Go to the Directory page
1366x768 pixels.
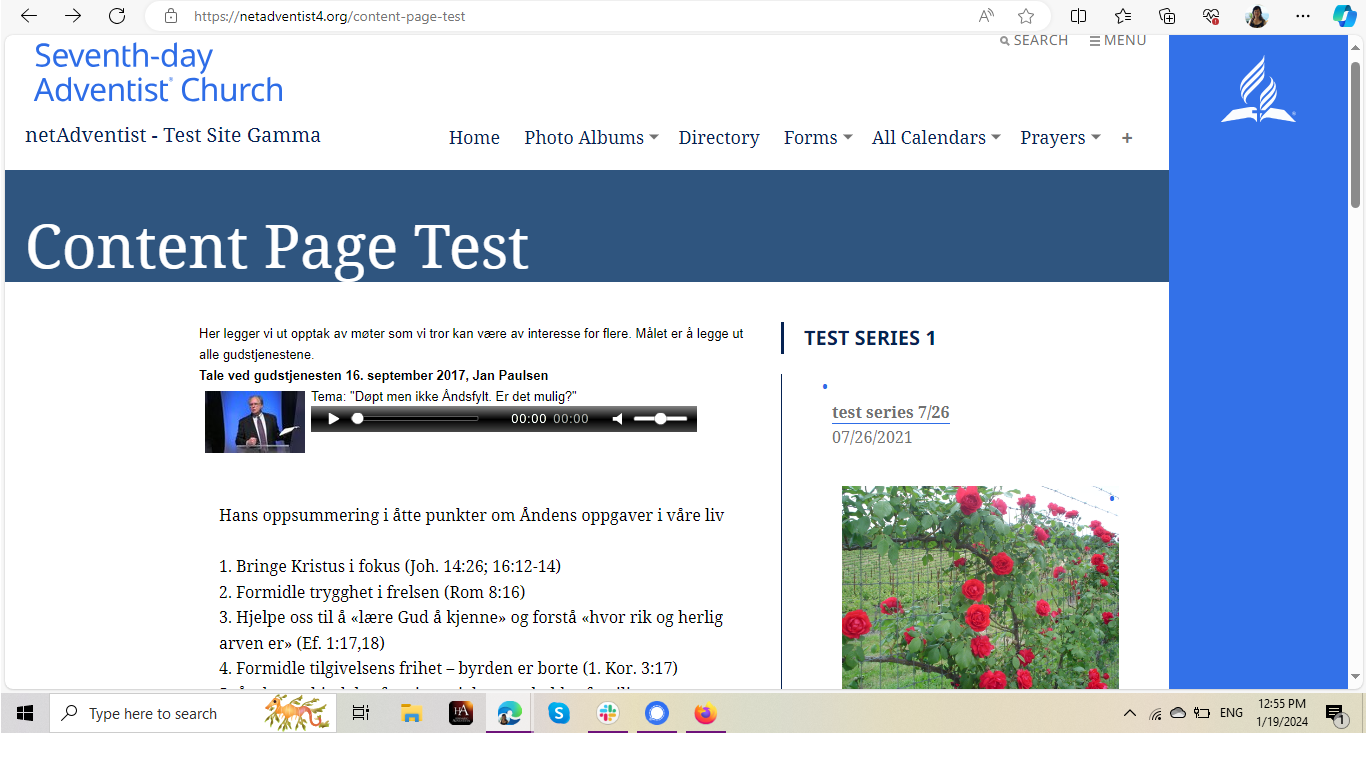(x=718, y=138)
